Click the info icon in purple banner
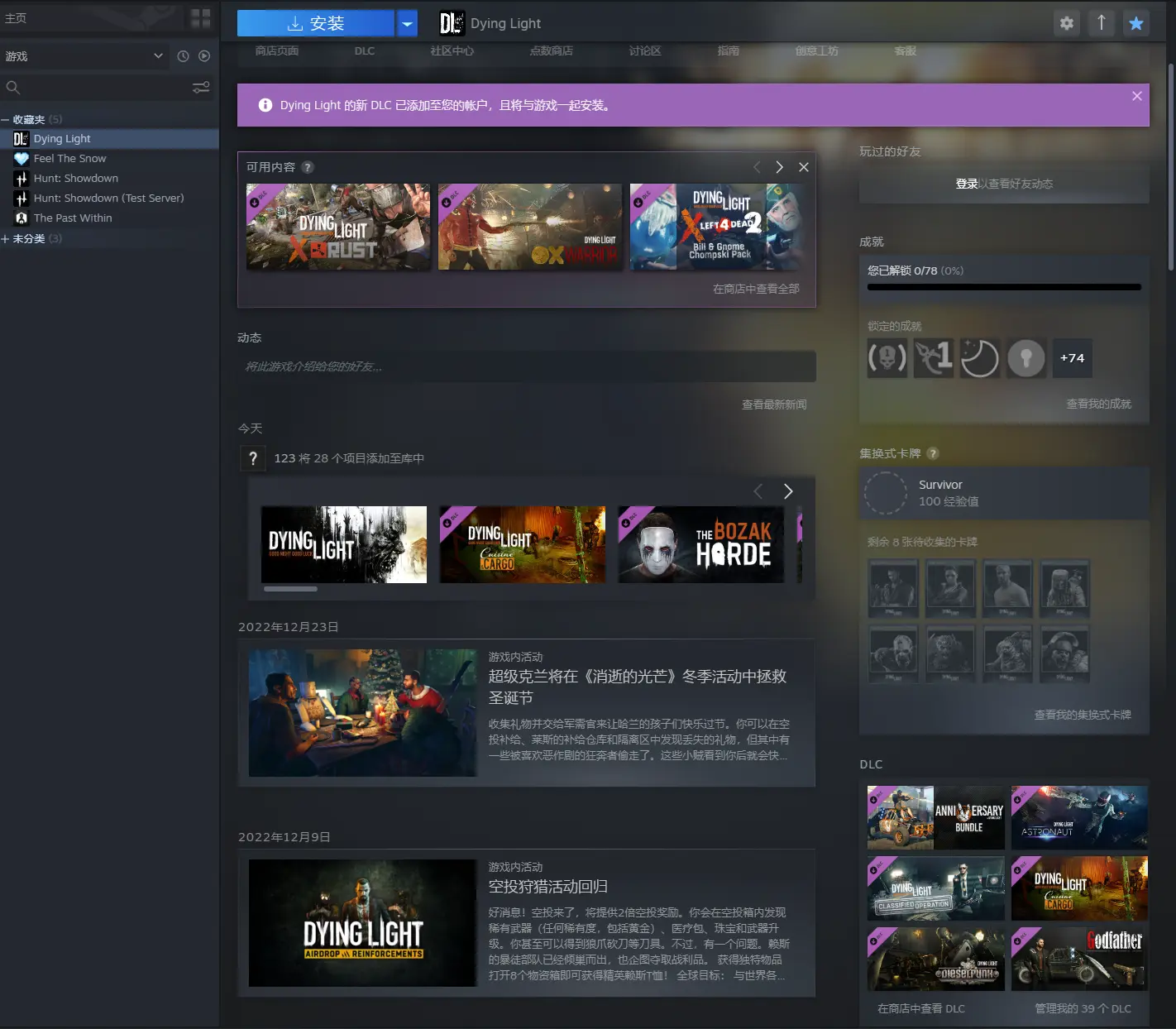 point(265,105)
